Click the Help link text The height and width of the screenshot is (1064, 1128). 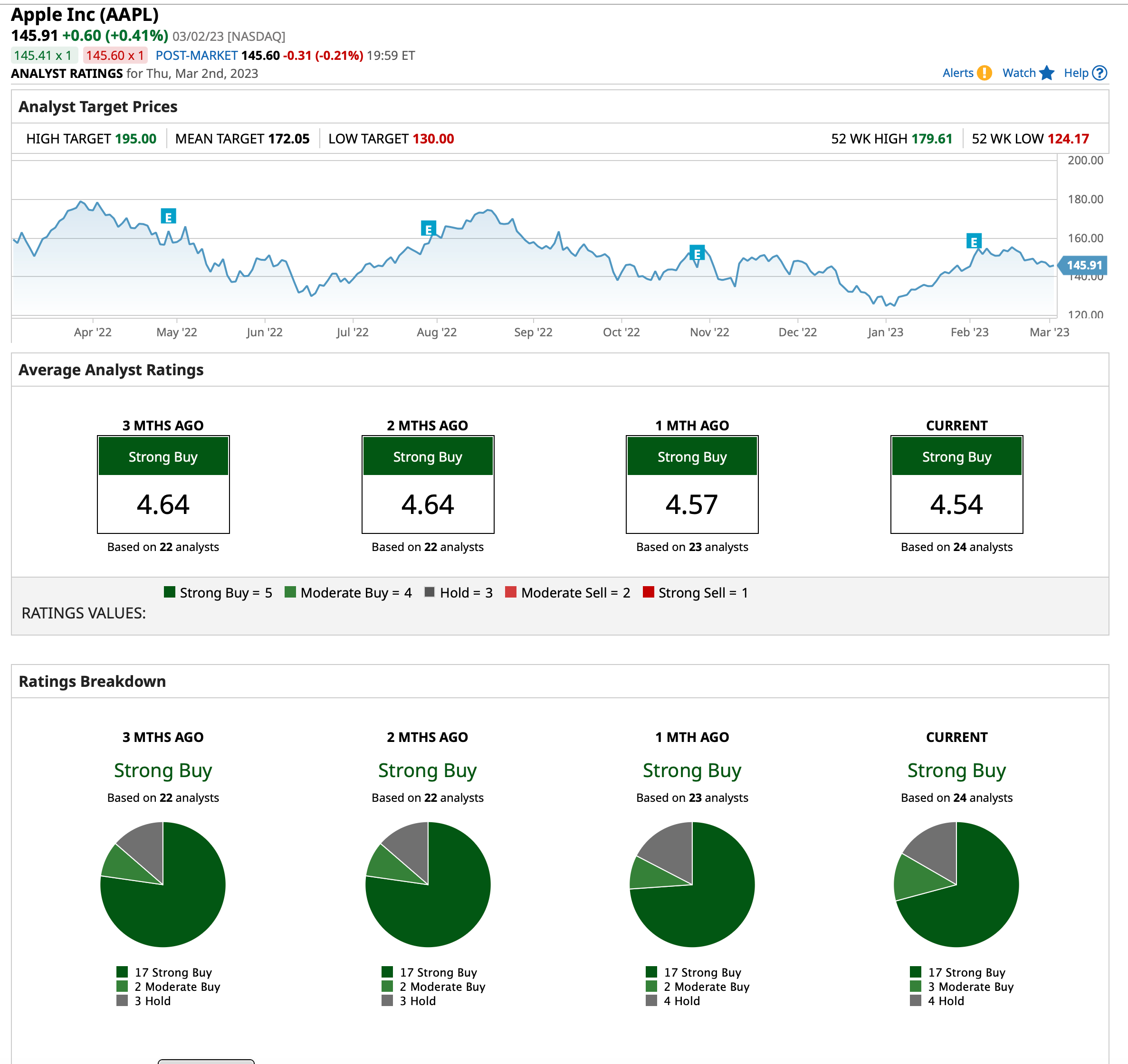[1076, 73]
